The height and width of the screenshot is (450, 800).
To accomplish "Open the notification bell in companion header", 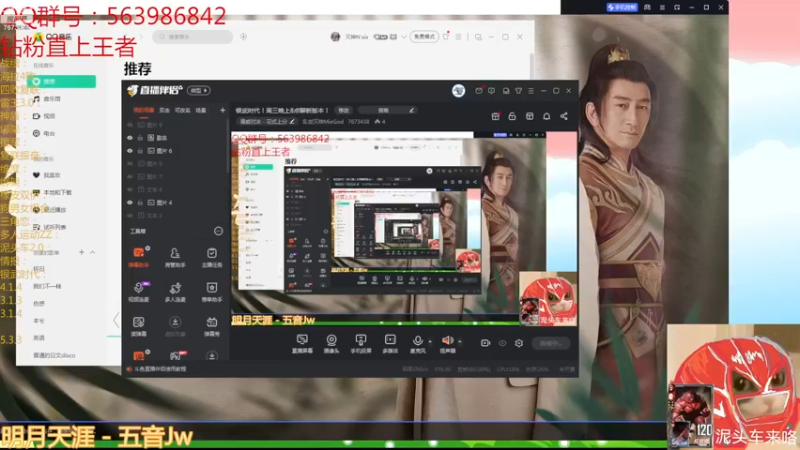I will pyautogui.click(x=546, y=116).
